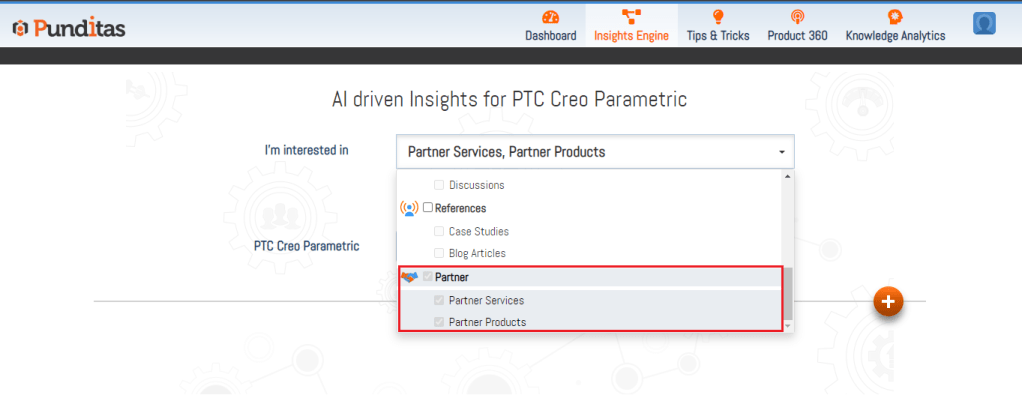Toggle the Partner Products checkbox
1022x419 pixels.
(x=439, y=322)
